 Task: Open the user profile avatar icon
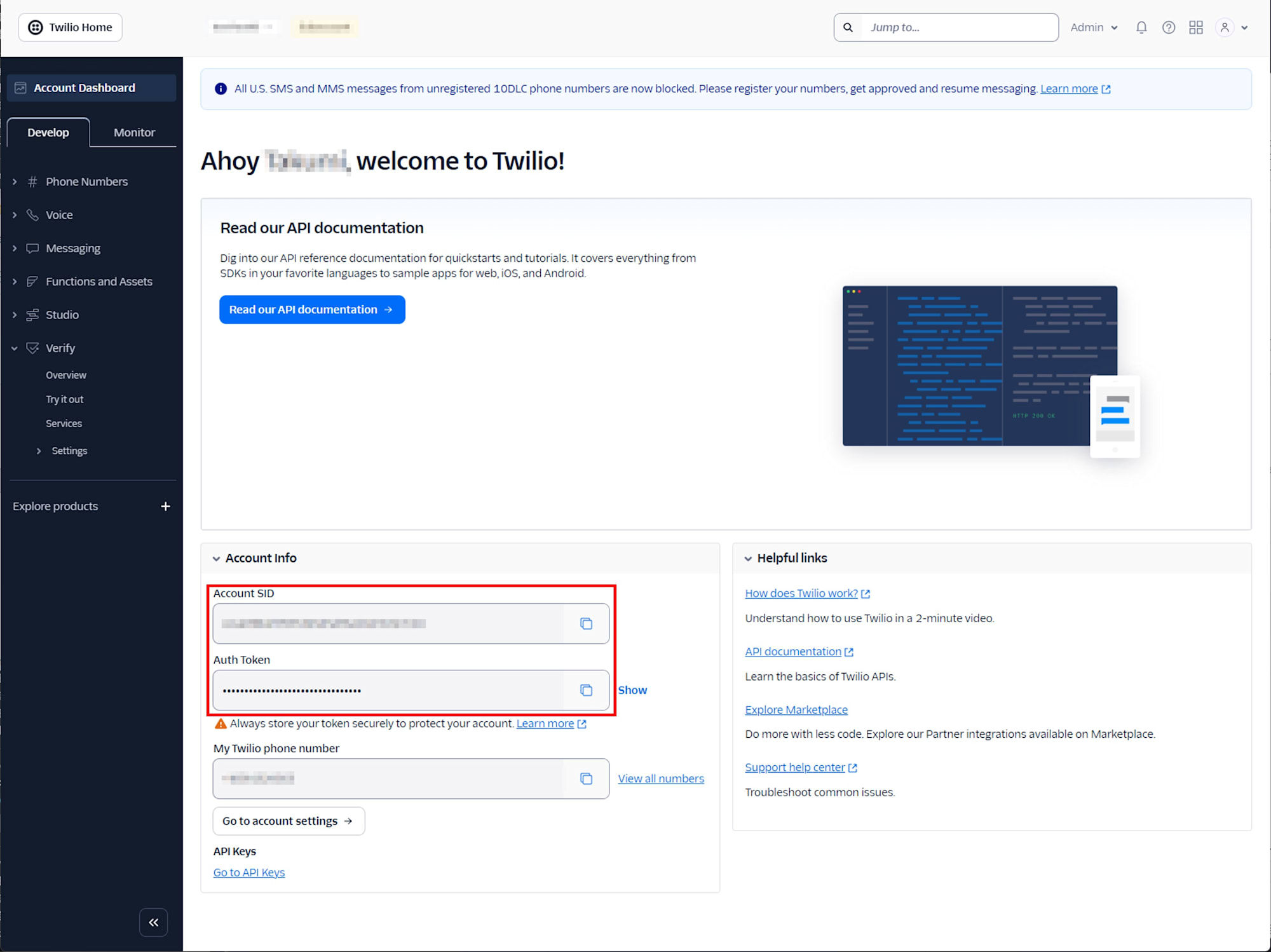point(1224,27)
